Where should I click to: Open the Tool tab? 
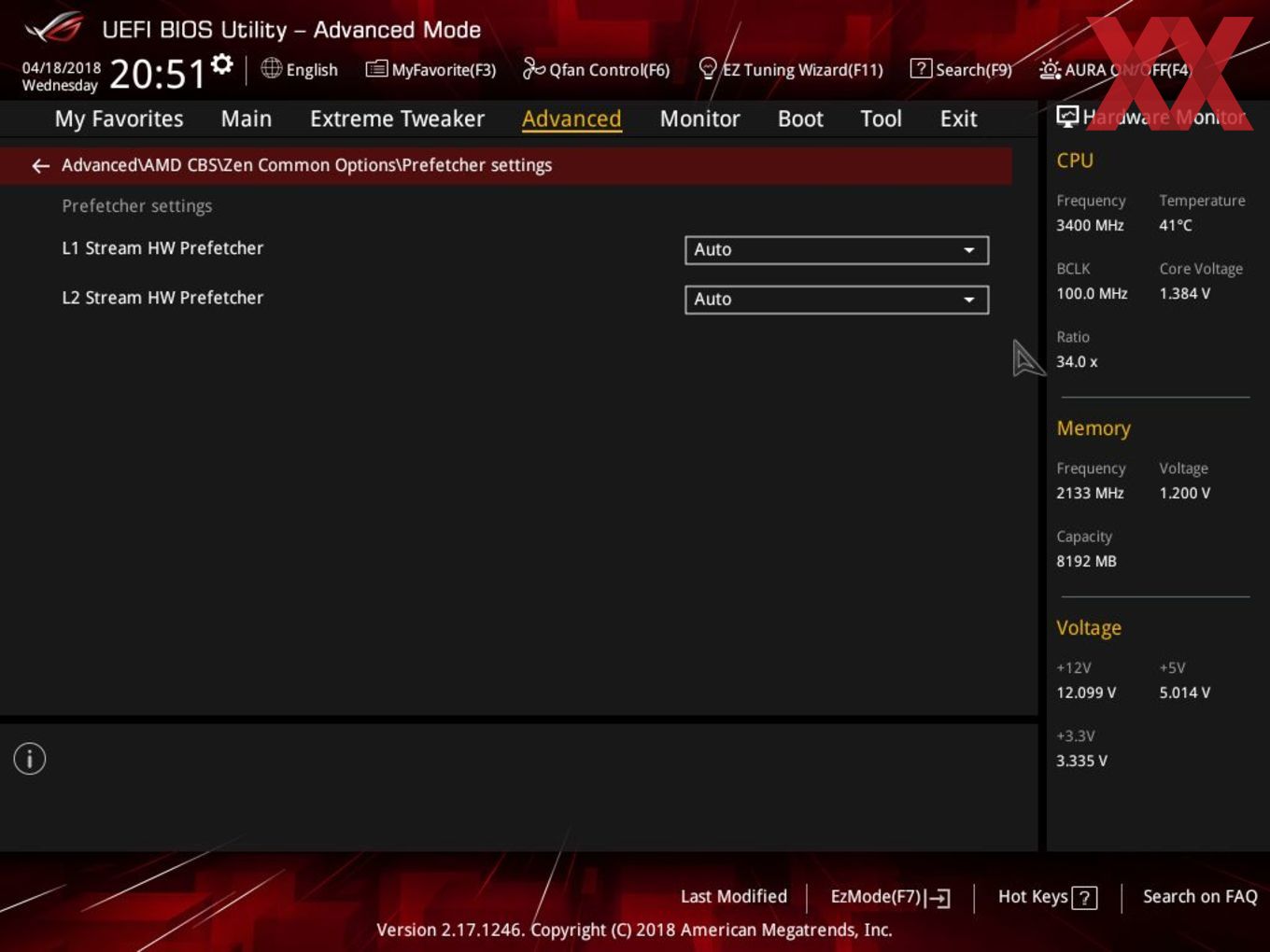coord(881,119)
